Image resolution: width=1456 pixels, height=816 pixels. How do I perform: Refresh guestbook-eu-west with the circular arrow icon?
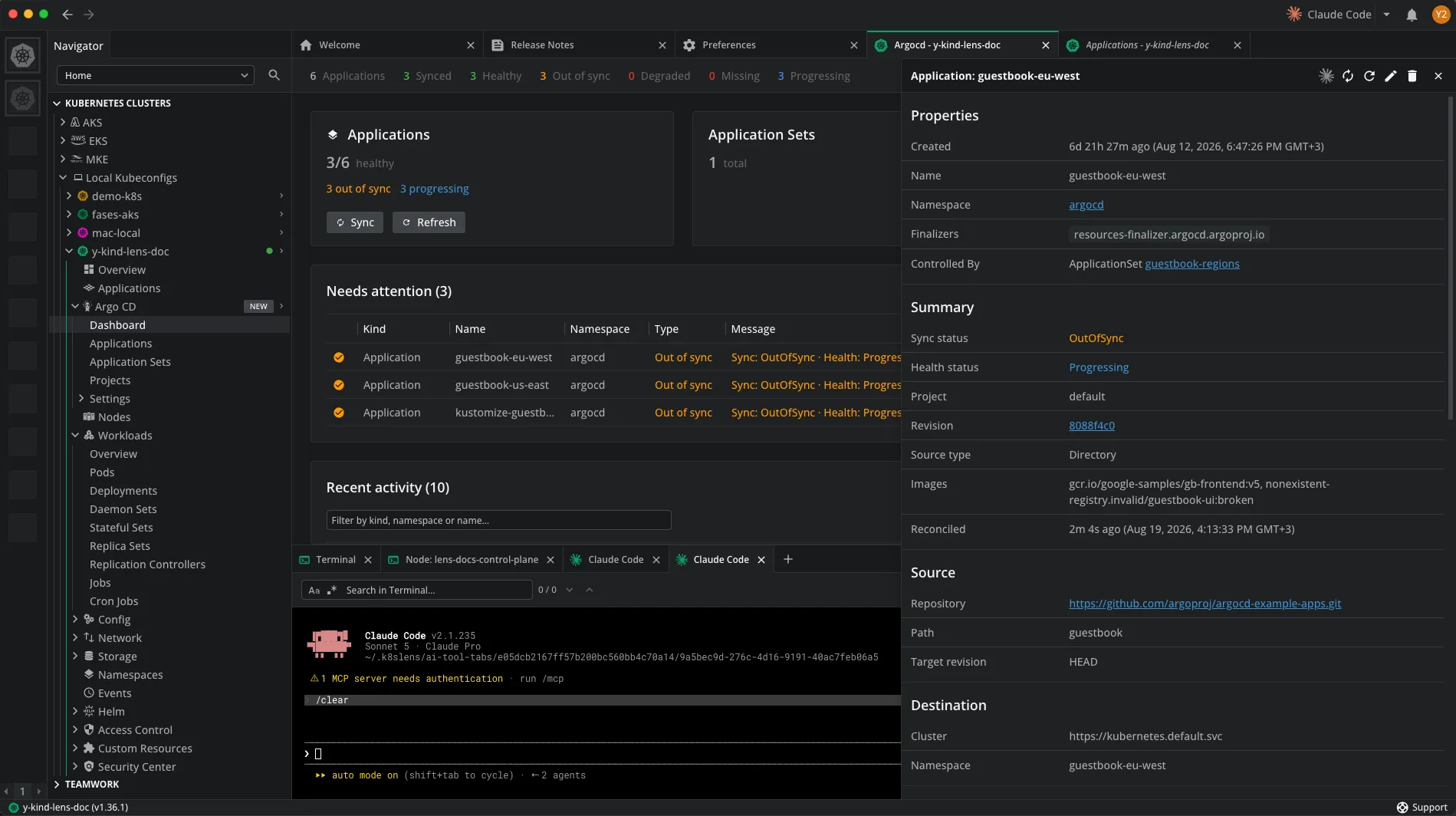pyautogui.click(x=1369, y=76)
